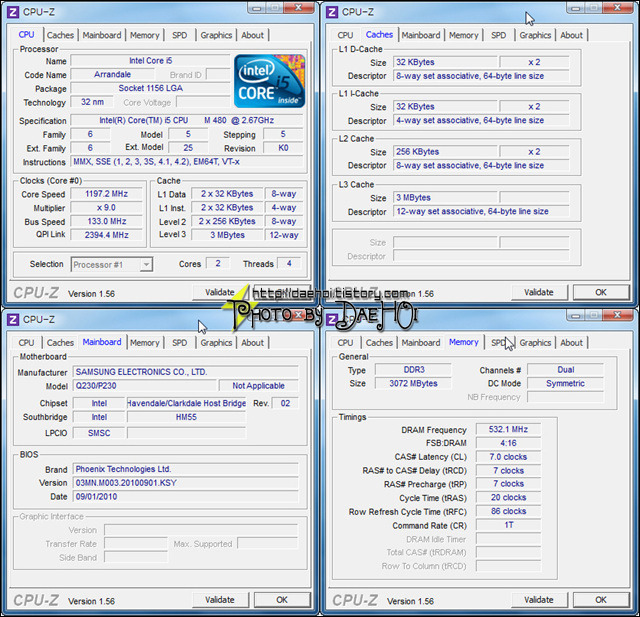
Task: Click '12-way set associative' L3 descriptor
Action: coord(481,211)
